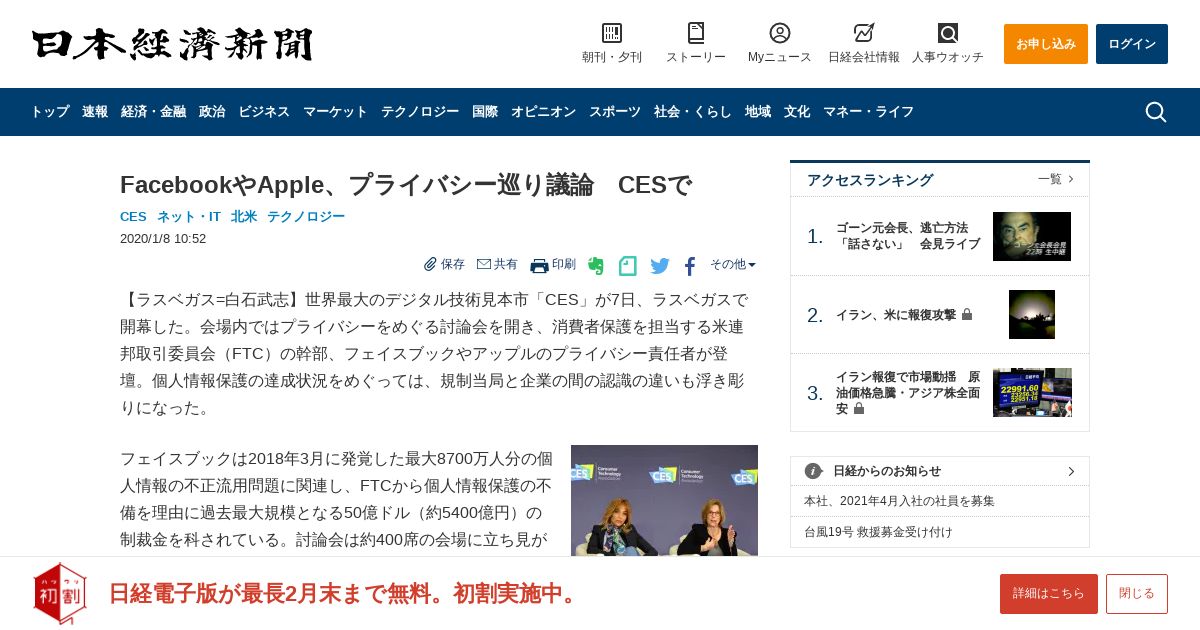
Task: Click the 詳細はこちら button
Action: point(1049,594)
